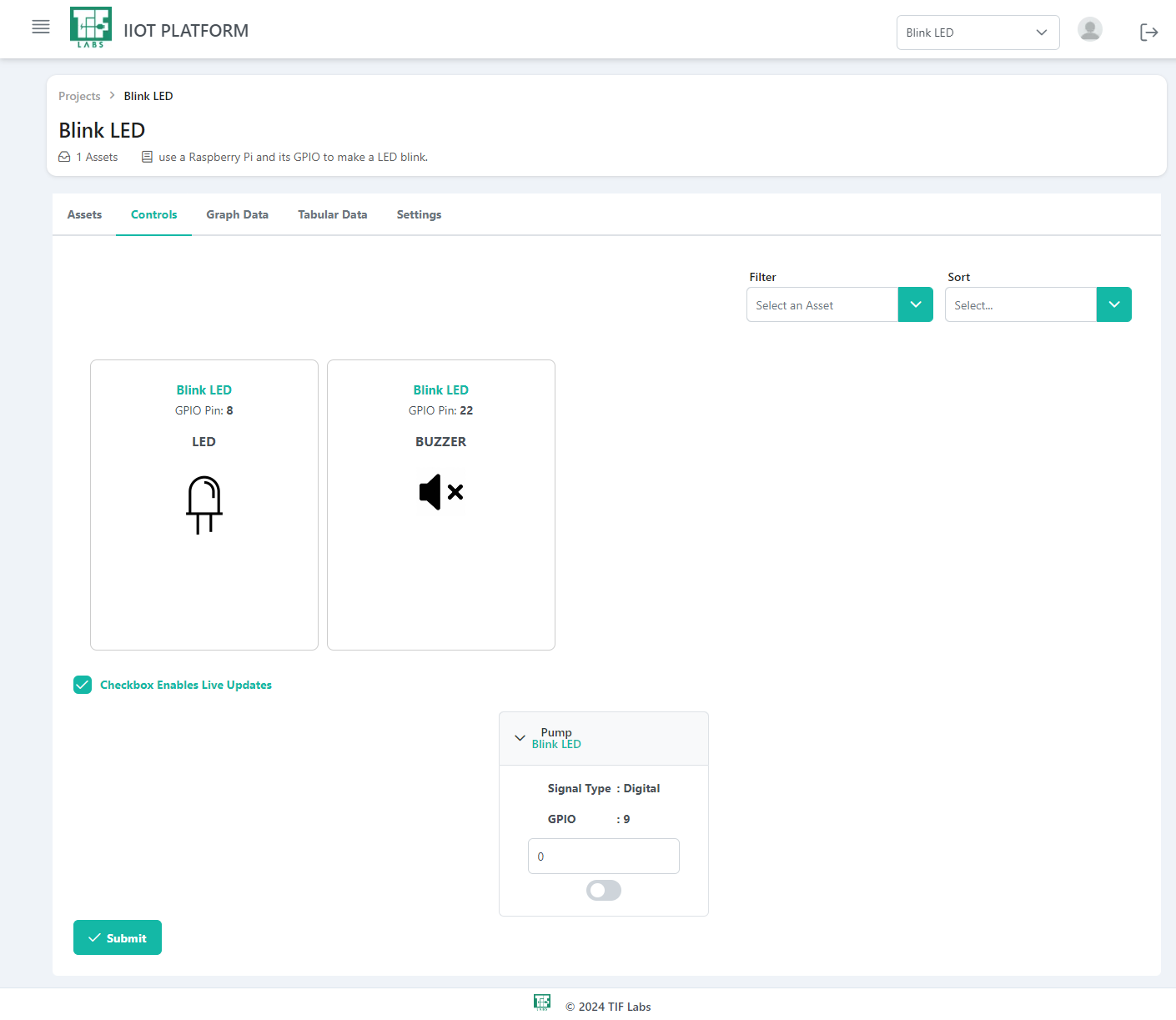
Task: Click the Pump value input field
Action: (603, 857)
